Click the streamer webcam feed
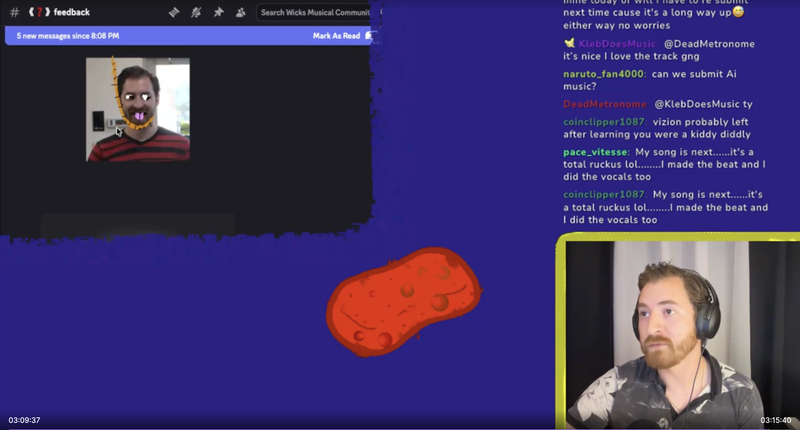Viewport: 800px width, 430px height. tap(682, 334)
